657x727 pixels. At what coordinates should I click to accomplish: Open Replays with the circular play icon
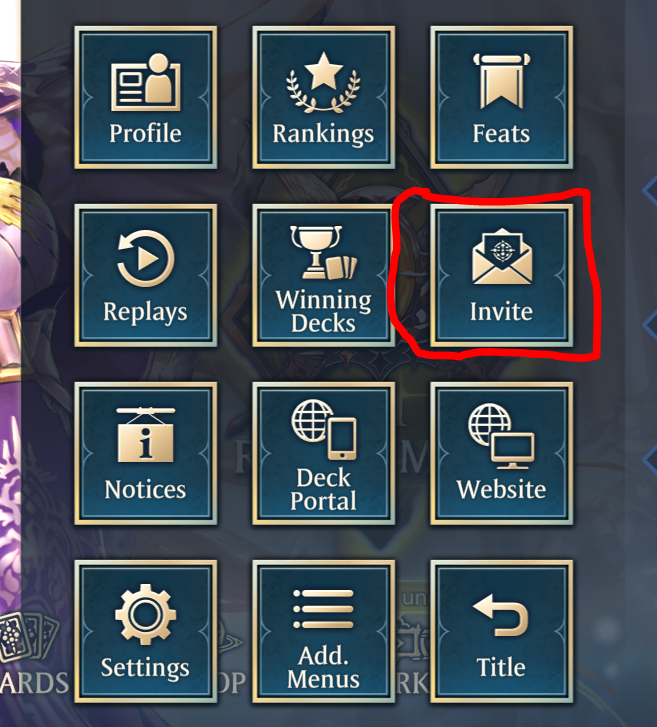[x=146, y=275]
